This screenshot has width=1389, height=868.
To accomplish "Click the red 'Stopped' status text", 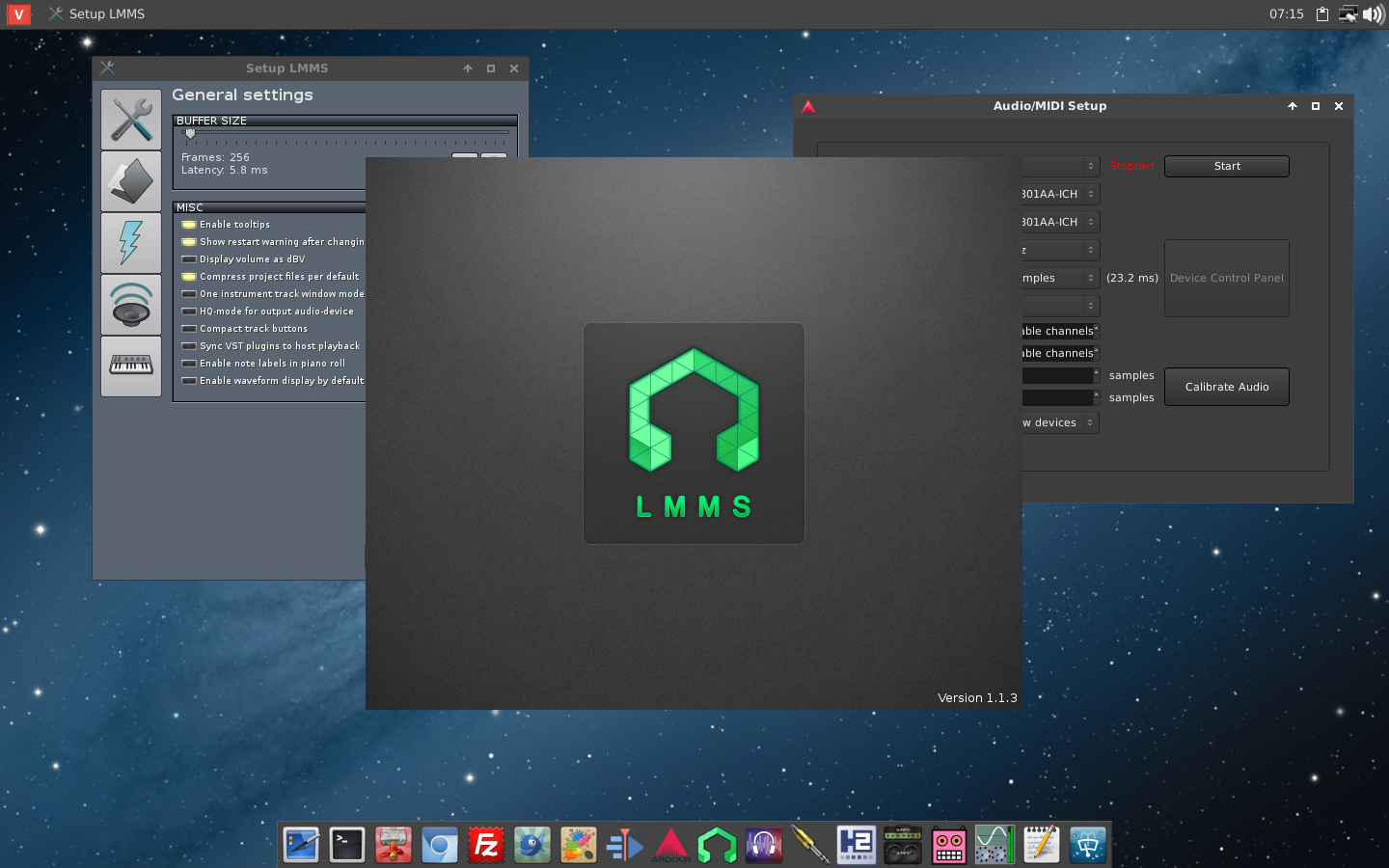I will (1131, 166).
